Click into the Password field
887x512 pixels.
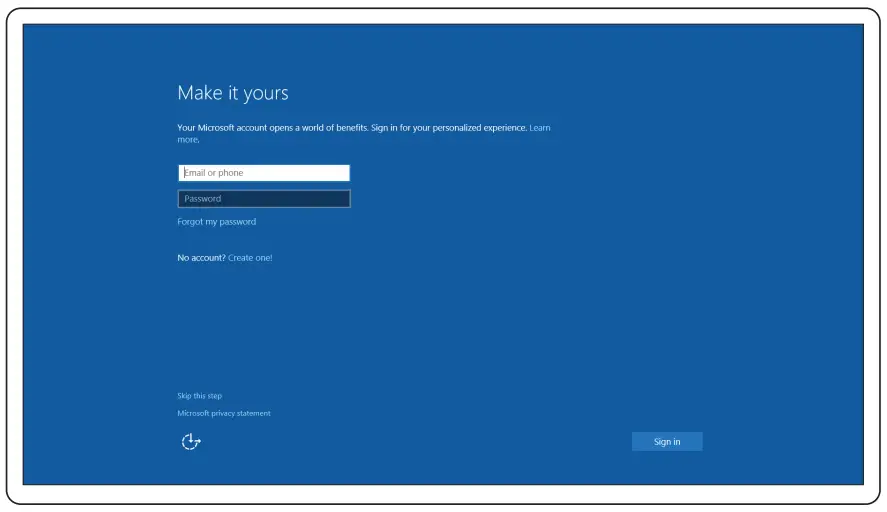tap(264, 199)
